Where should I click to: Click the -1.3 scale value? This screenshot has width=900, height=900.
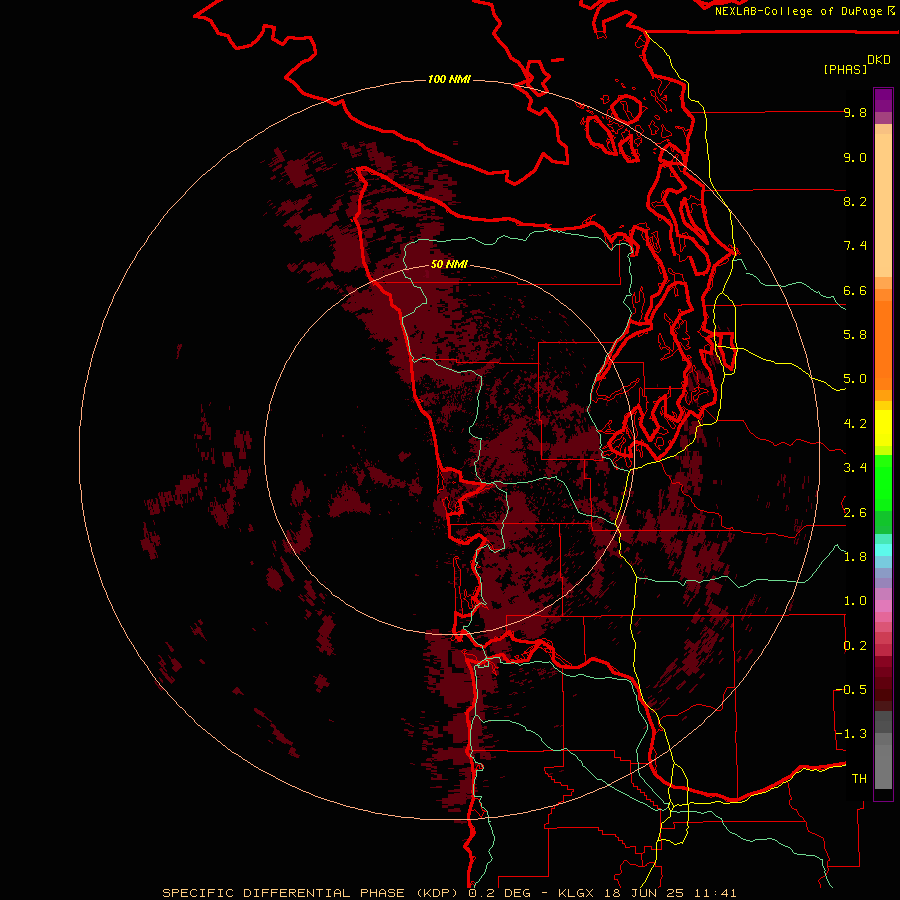[851, 734]
